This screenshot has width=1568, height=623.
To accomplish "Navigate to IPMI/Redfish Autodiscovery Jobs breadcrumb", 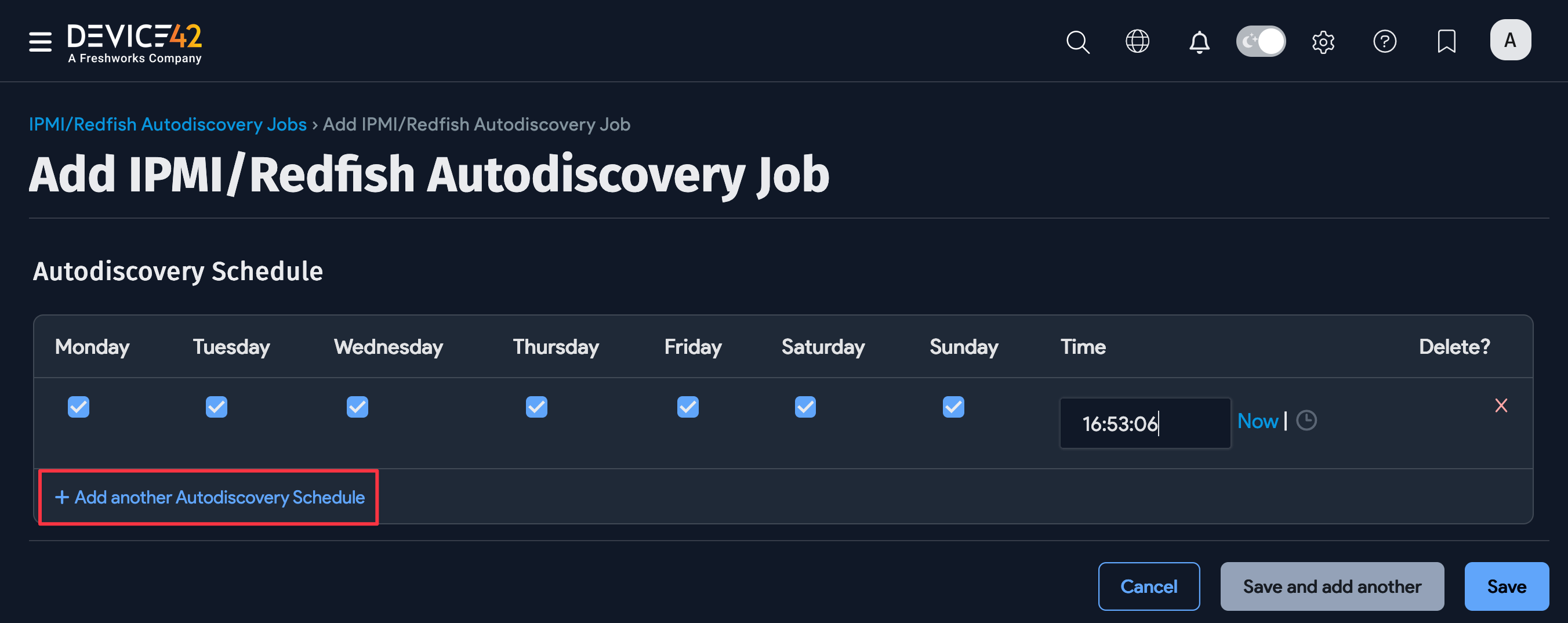I will point(168,124).
